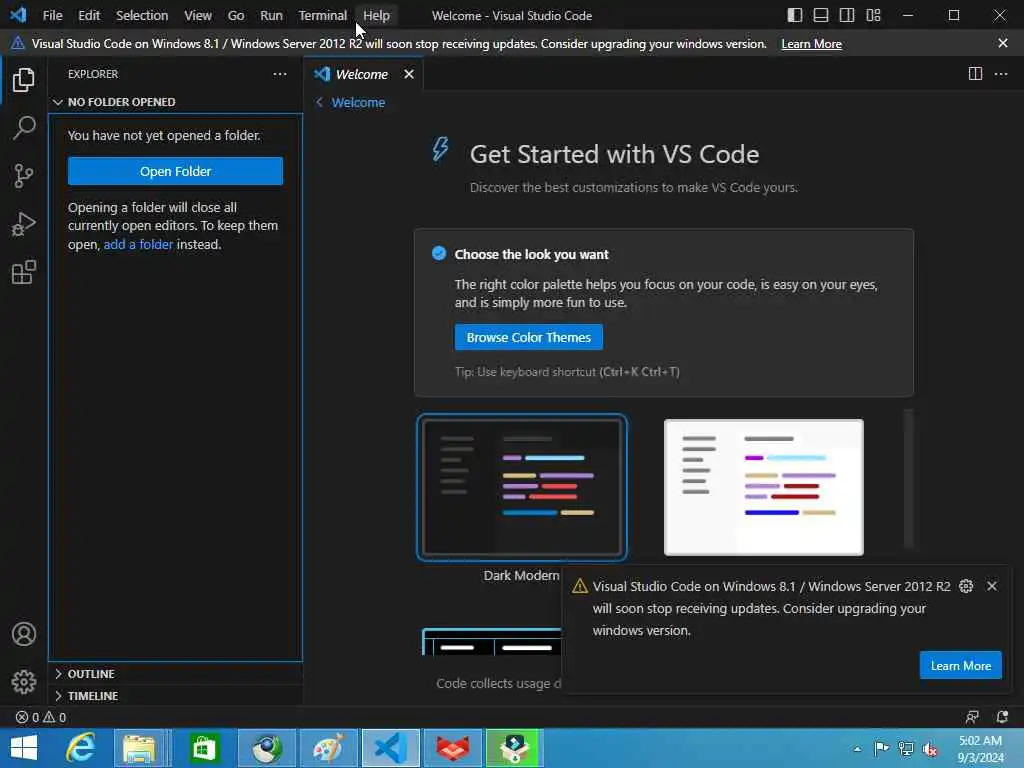Click the walkthrough vertical scrollbar

coord(908,479)
